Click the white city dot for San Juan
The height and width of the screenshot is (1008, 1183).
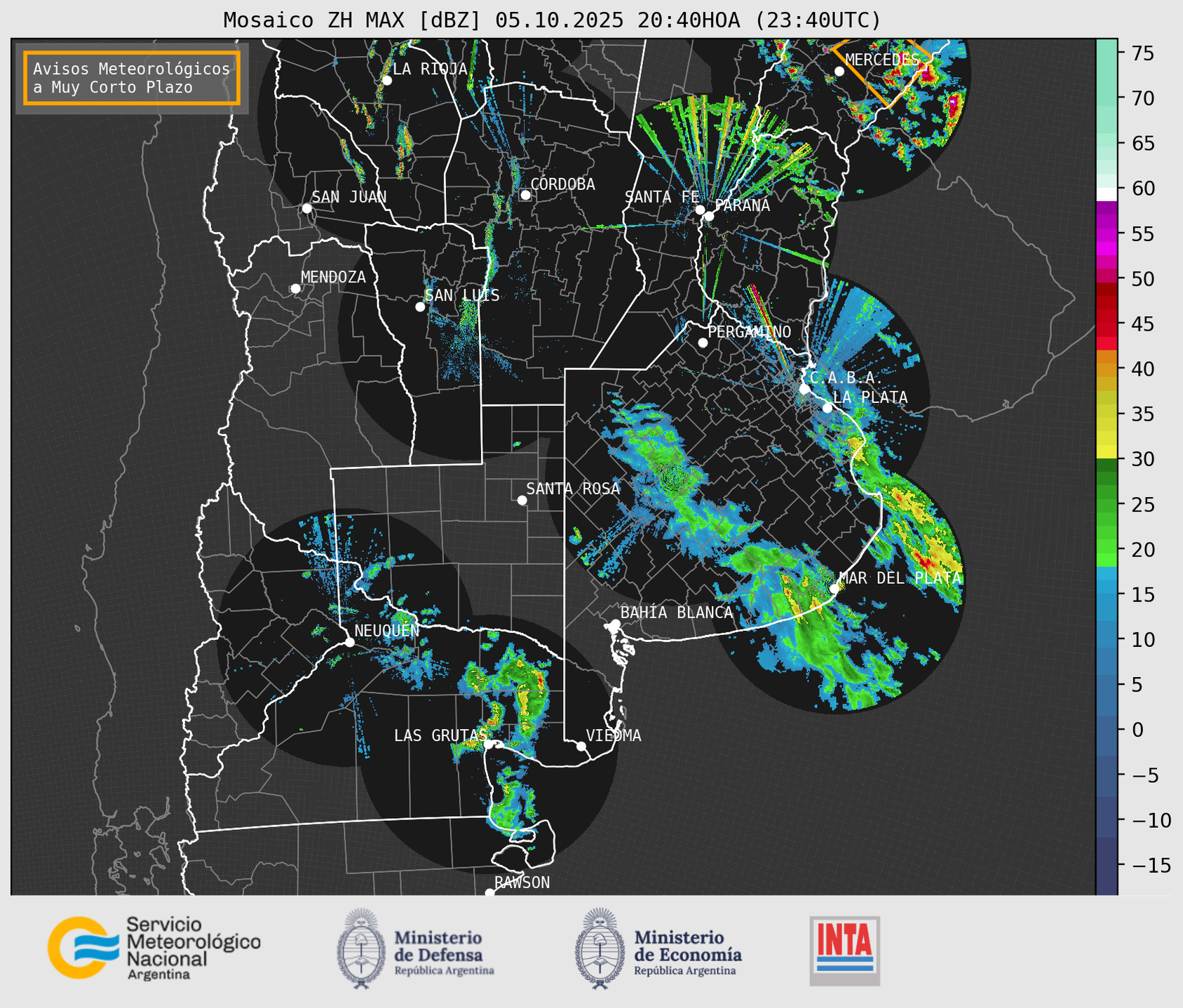coord(306,208)
